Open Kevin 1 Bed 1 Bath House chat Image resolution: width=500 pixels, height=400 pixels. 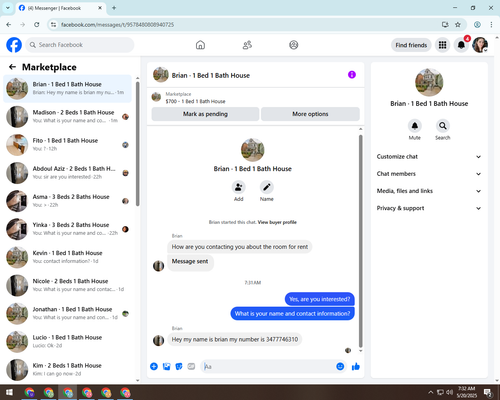pyautogui.click(x=67, y=257)
